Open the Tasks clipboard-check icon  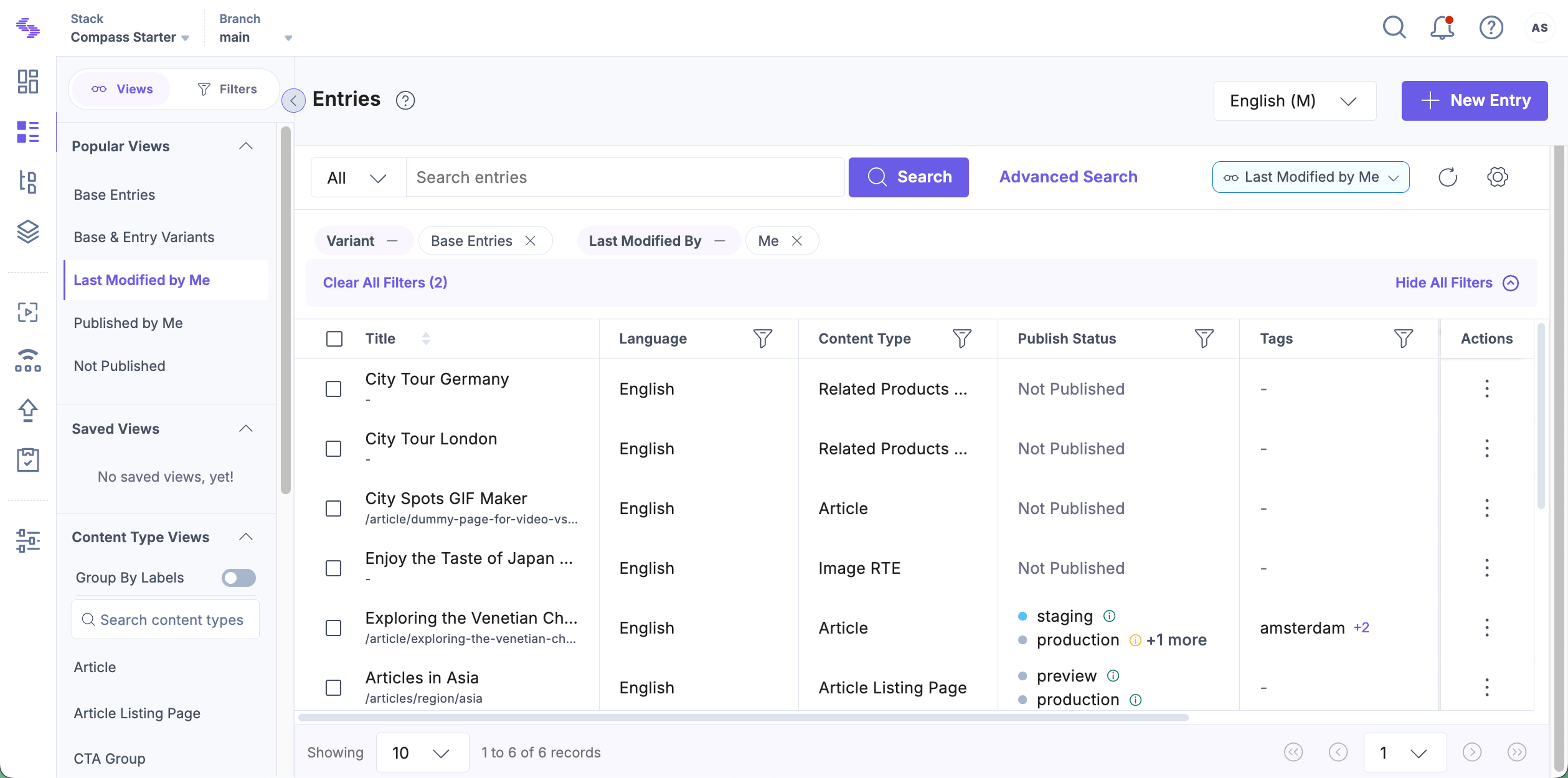tap(28, 459)
